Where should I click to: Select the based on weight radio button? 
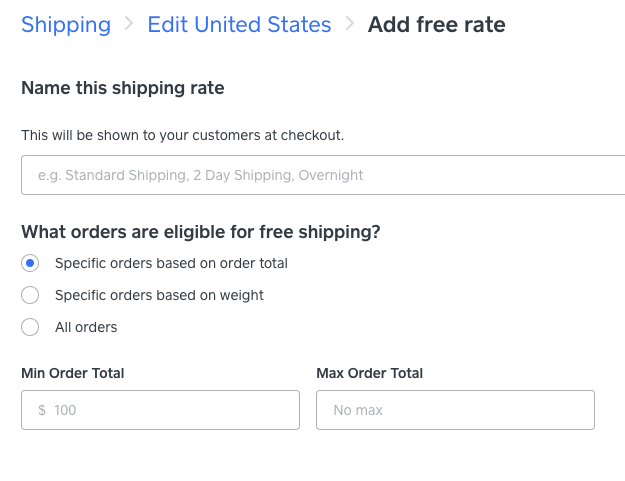coord(30,295)
